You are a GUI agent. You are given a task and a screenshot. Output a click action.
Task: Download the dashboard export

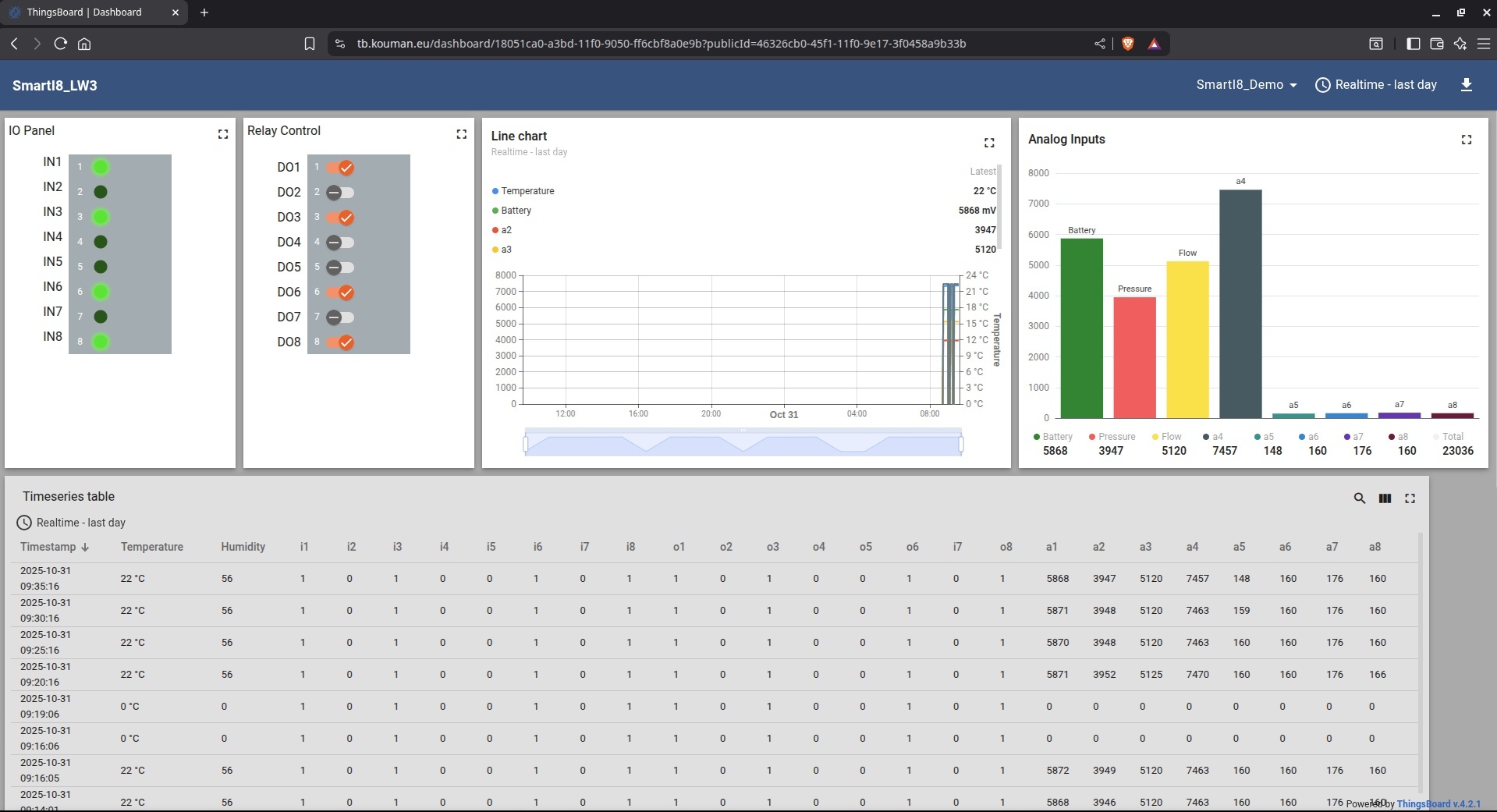pos(1467,85)
